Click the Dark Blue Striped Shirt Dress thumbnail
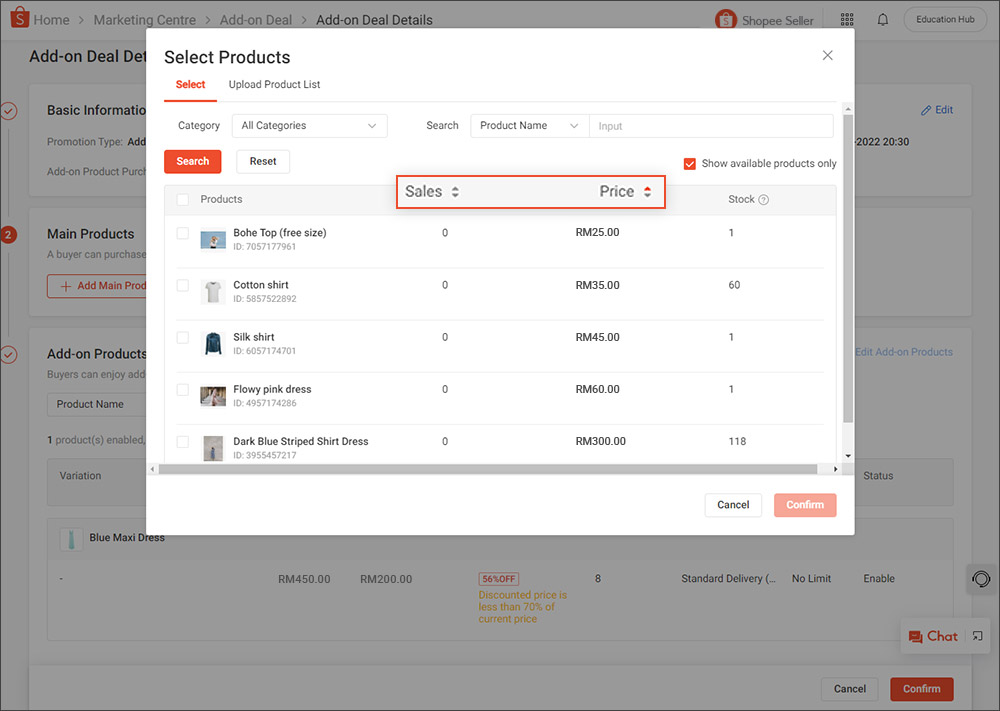The height and width of the screenshot is (711, 1000). 212,448
